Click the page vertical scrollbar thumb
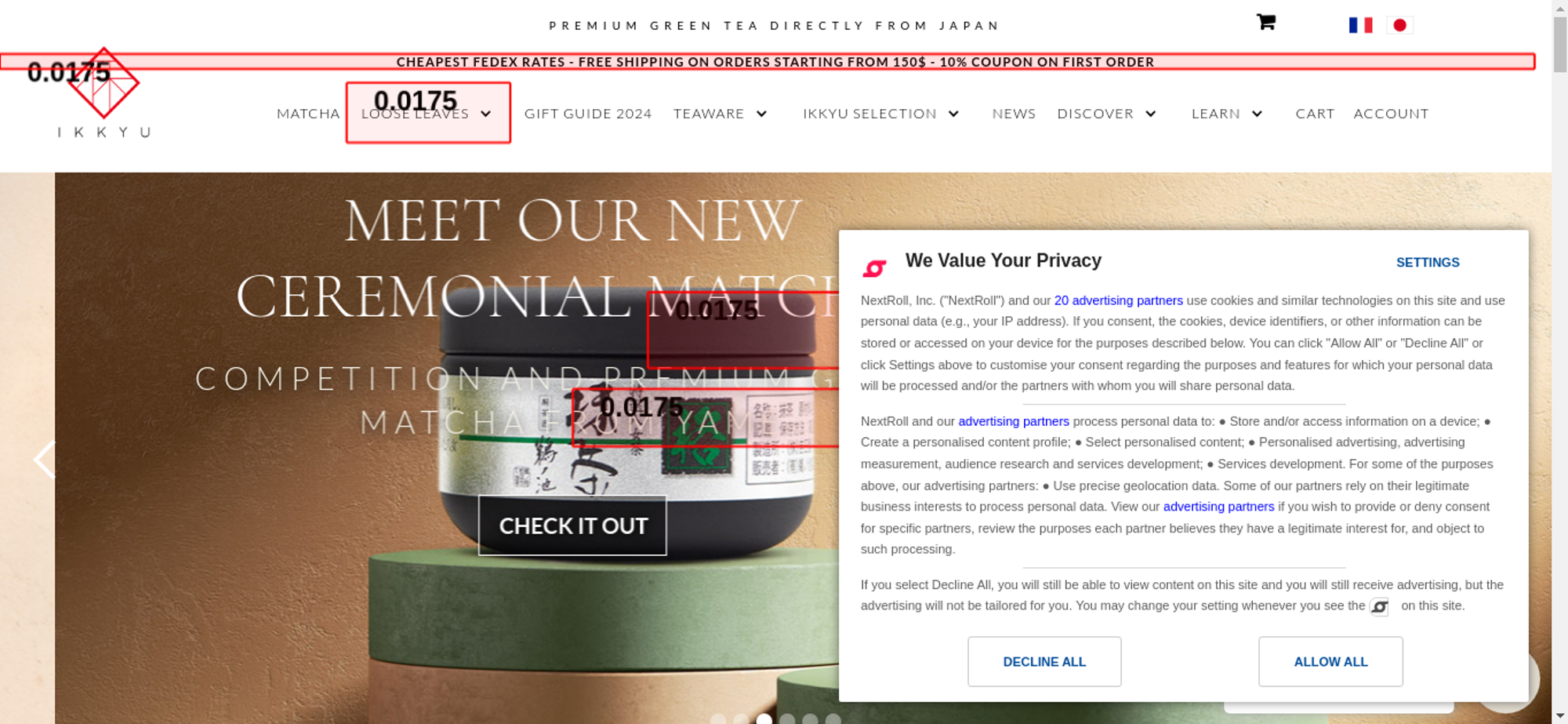 [1560, 45]
